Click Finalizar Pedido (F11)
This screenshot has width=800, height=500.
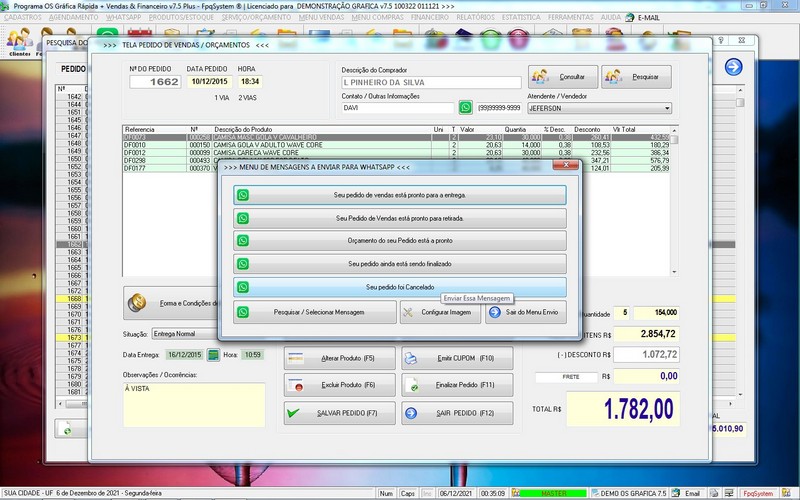click(x=457, y=385)
